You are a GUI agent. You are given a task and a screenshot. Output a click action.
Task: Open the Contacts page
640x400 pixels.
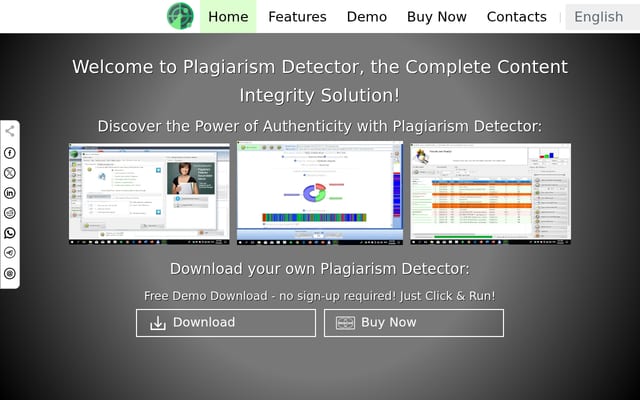(x=516, y=17)
